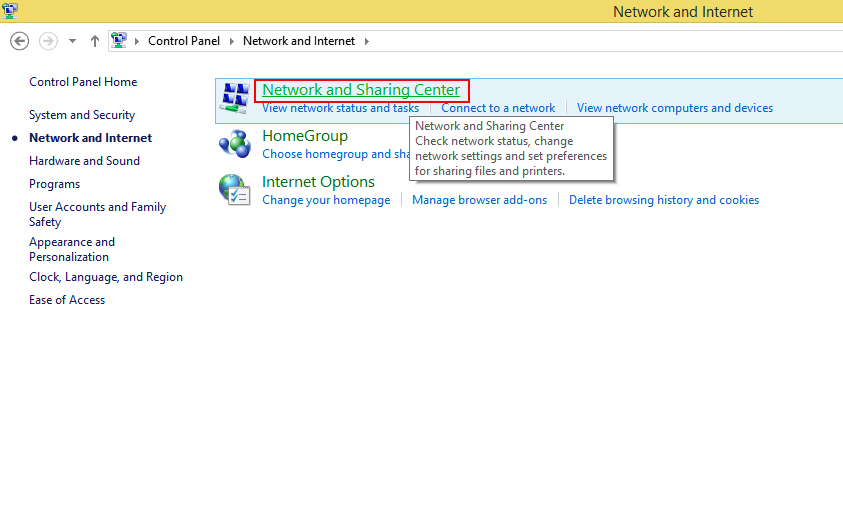The width and height of the screenshot is (843, 517).
Task: Click the Network and Sharing Center icon
Action: pos(235,98)
